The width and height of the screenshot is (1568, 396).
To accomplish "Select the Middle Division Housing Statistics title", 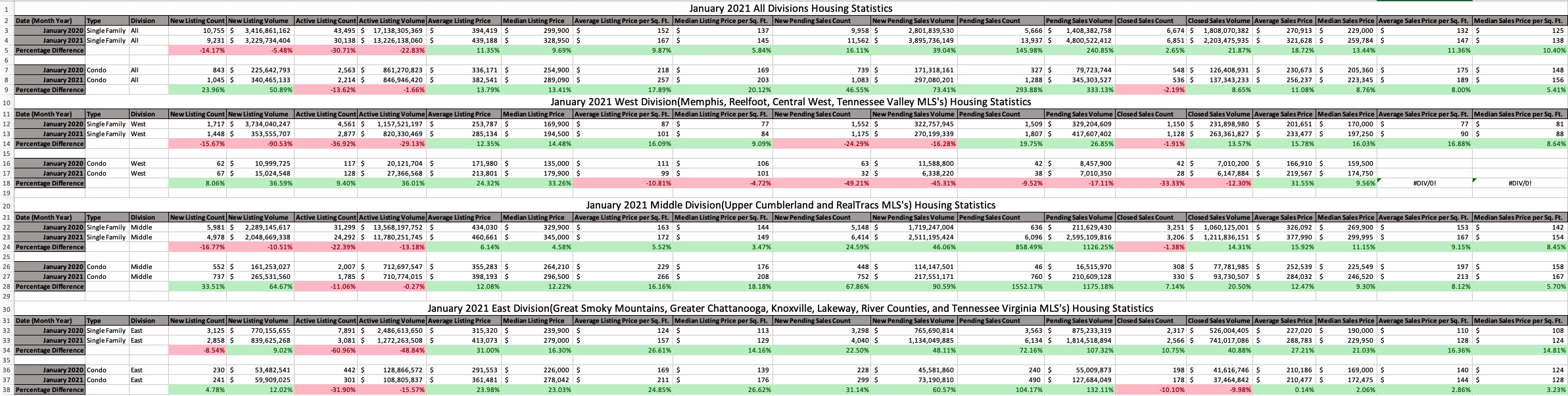I will pos(791,205).
